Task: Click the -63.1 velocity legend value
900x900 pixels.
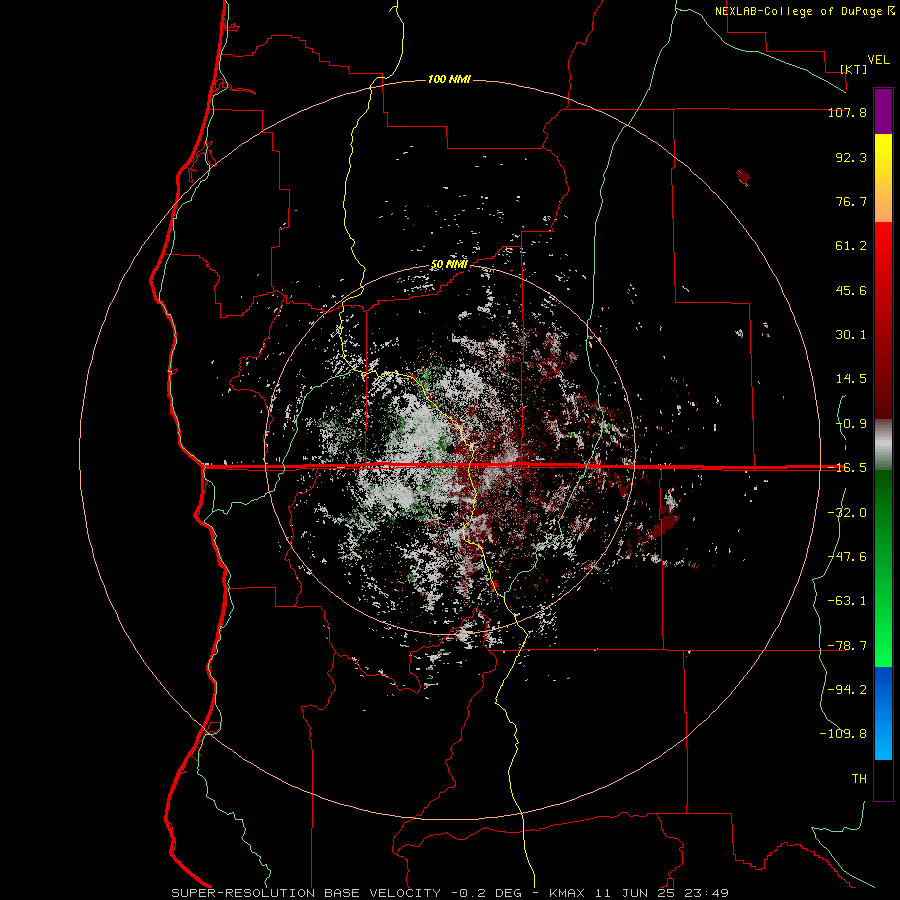Action: (x=847, y=601)
